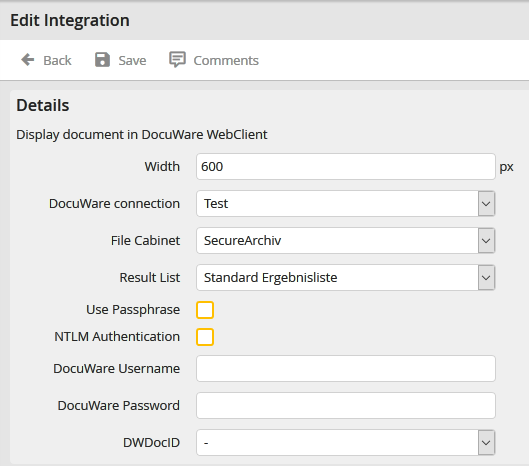The height and width of the screenshot is (466, 529).
Task: Click the Result List label
Action: tap(150, 277)
